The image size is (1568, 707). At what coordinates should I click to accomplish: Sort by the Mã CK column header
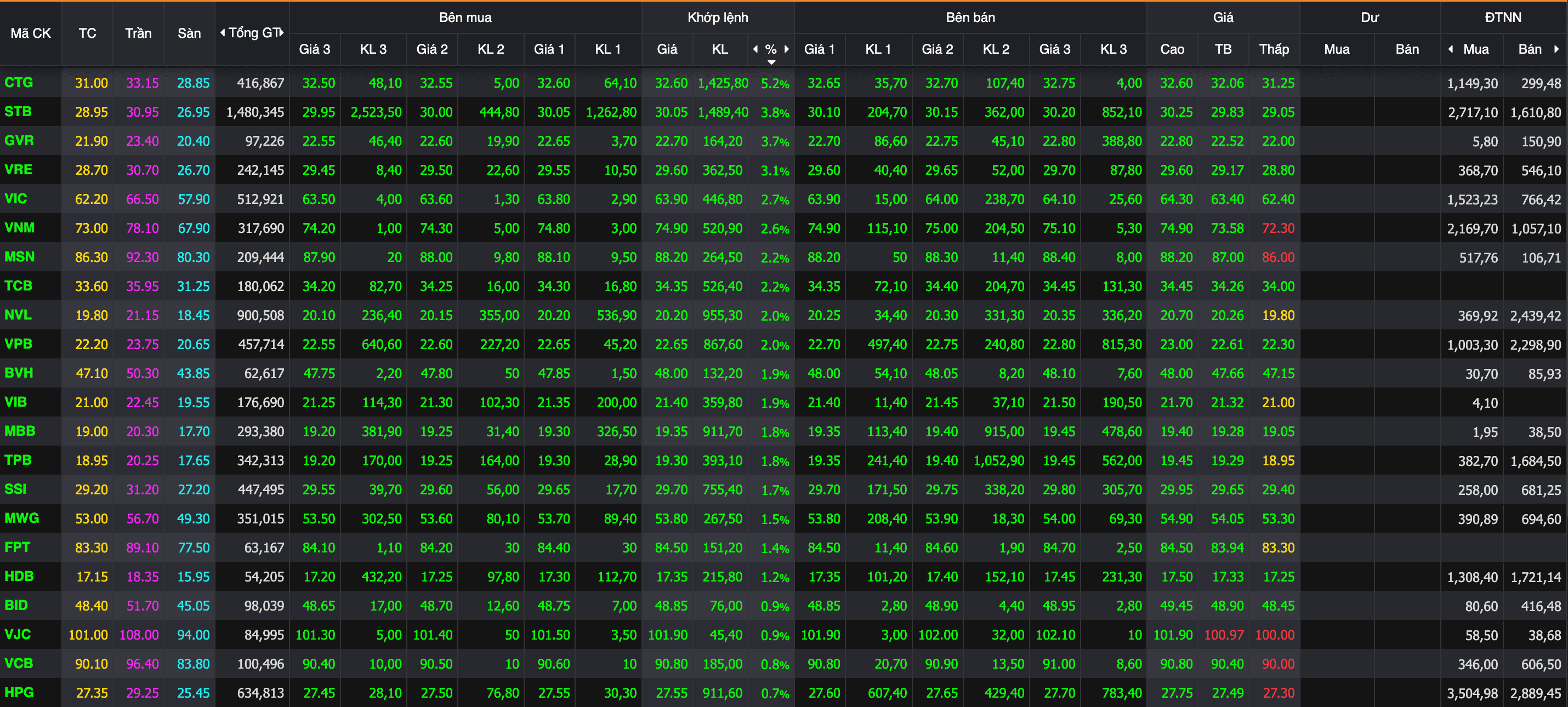point(31,33)
